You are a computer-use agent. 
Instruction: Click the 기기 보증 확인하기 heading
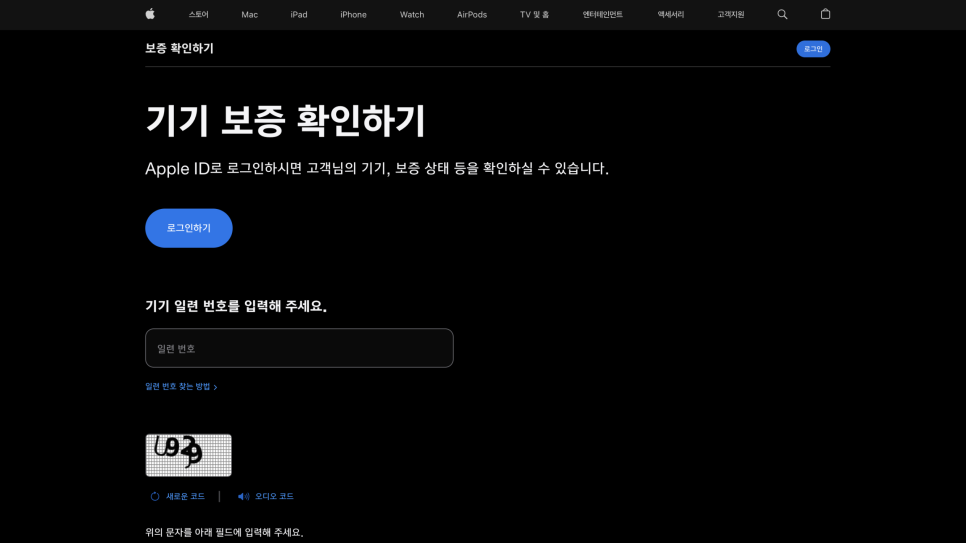[x=285, y=121]
